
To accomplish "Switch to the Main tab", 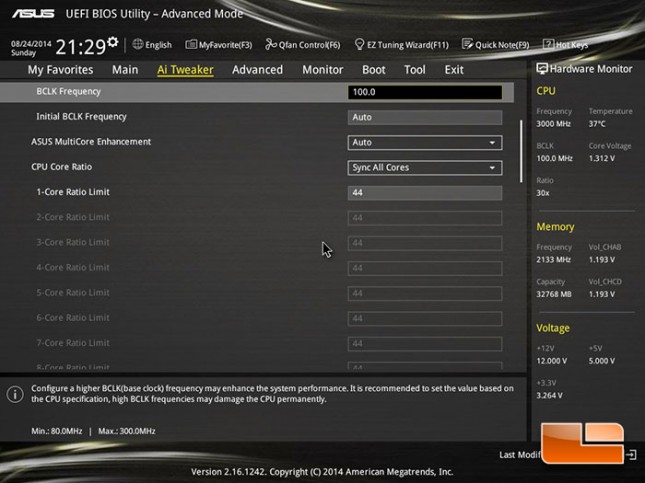I will tap(125, 70).
